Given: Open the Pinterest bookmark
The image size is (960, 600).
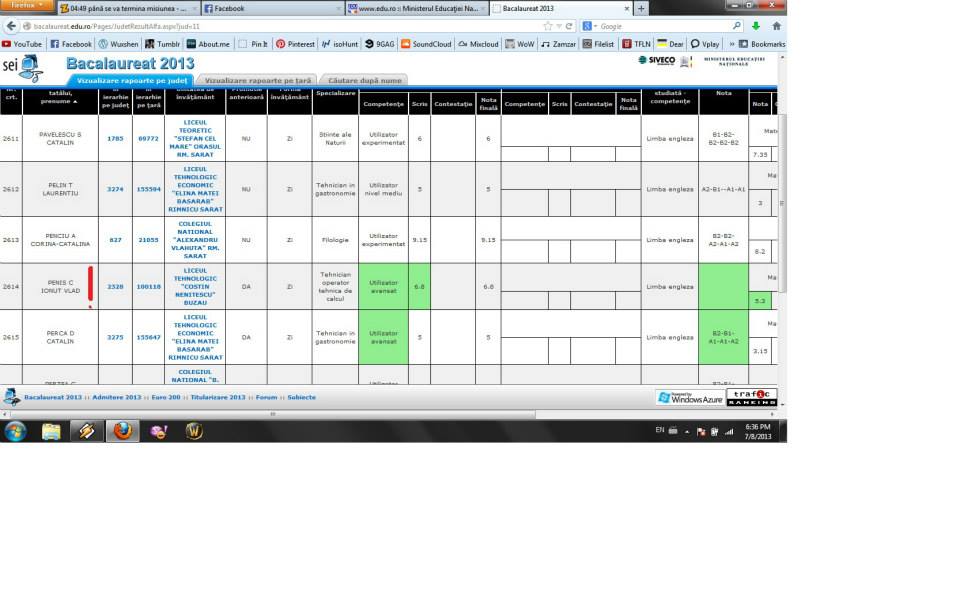Looking at the screenshot, I should 294,44.
